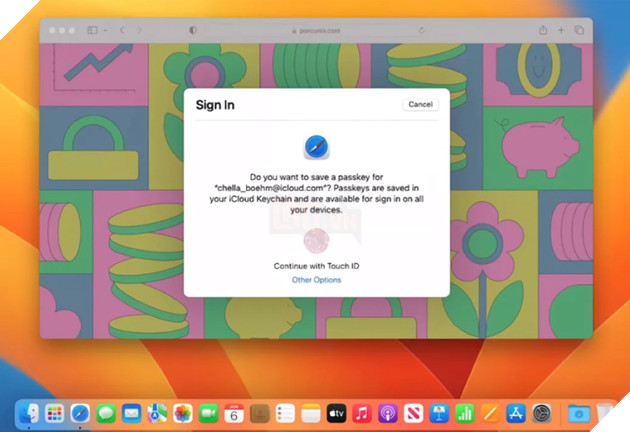
Task: Launch Keynote from the dock
Action: pyautogui.click(x=439, y=413)
